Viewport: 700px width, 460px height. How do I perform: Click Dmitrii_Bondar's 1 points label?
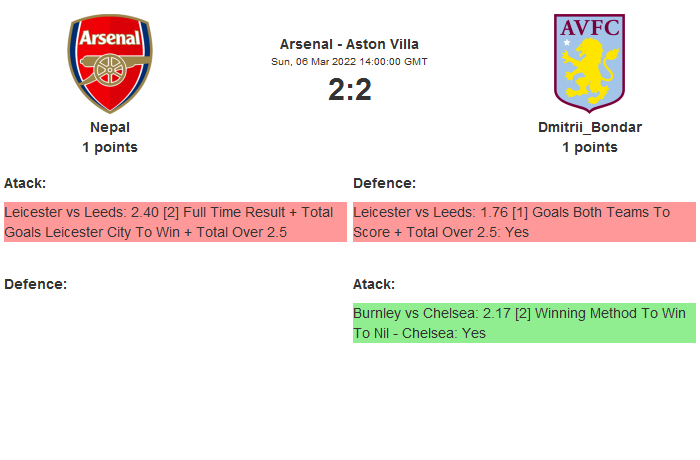tap(589, 147)
